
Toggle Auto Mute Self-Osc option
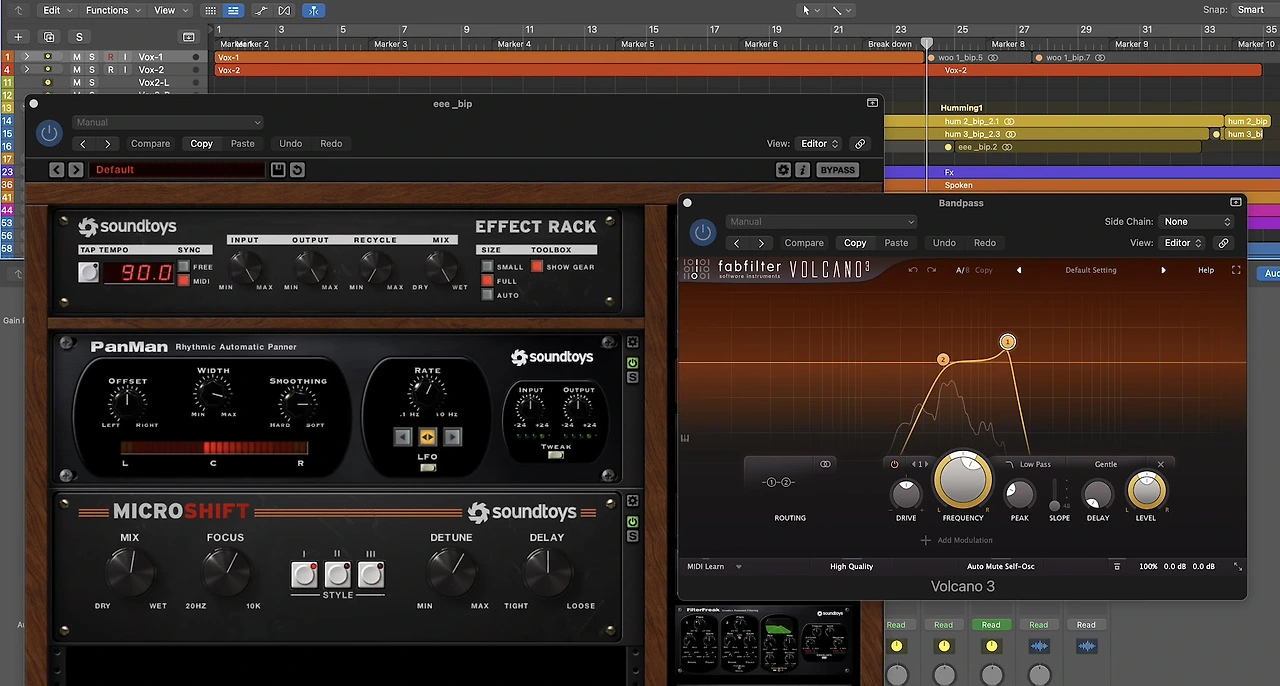coord(1000,567)
